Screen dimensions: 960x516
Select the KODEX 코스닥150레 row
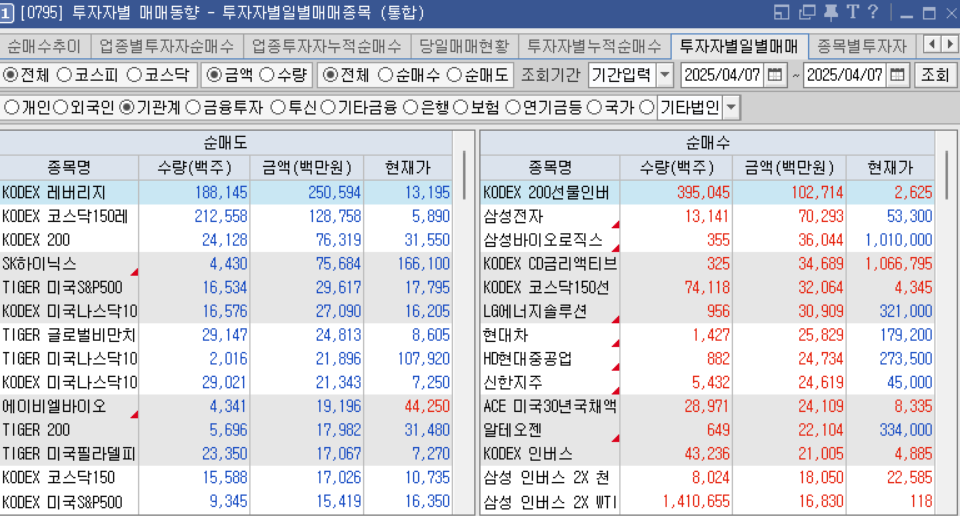(x=226, y=216)
